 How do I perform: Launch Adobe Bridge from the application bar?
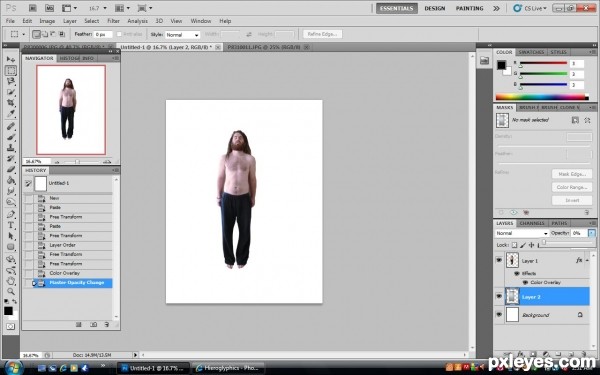click(x=33, y=8)
